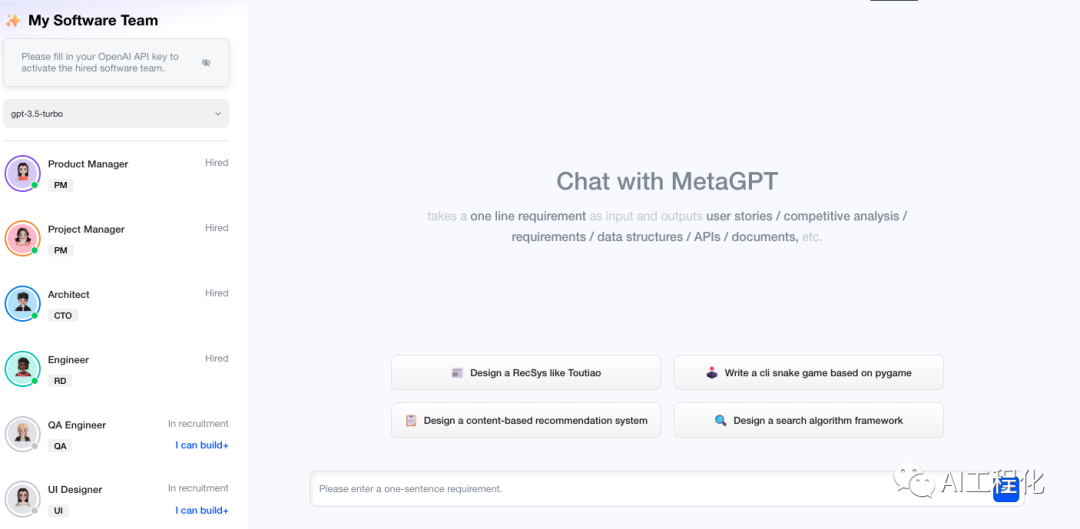The height and width of the screenshot is (529, 1080).
Task: Select the Engineer avatar
Action: pos(22,368)
